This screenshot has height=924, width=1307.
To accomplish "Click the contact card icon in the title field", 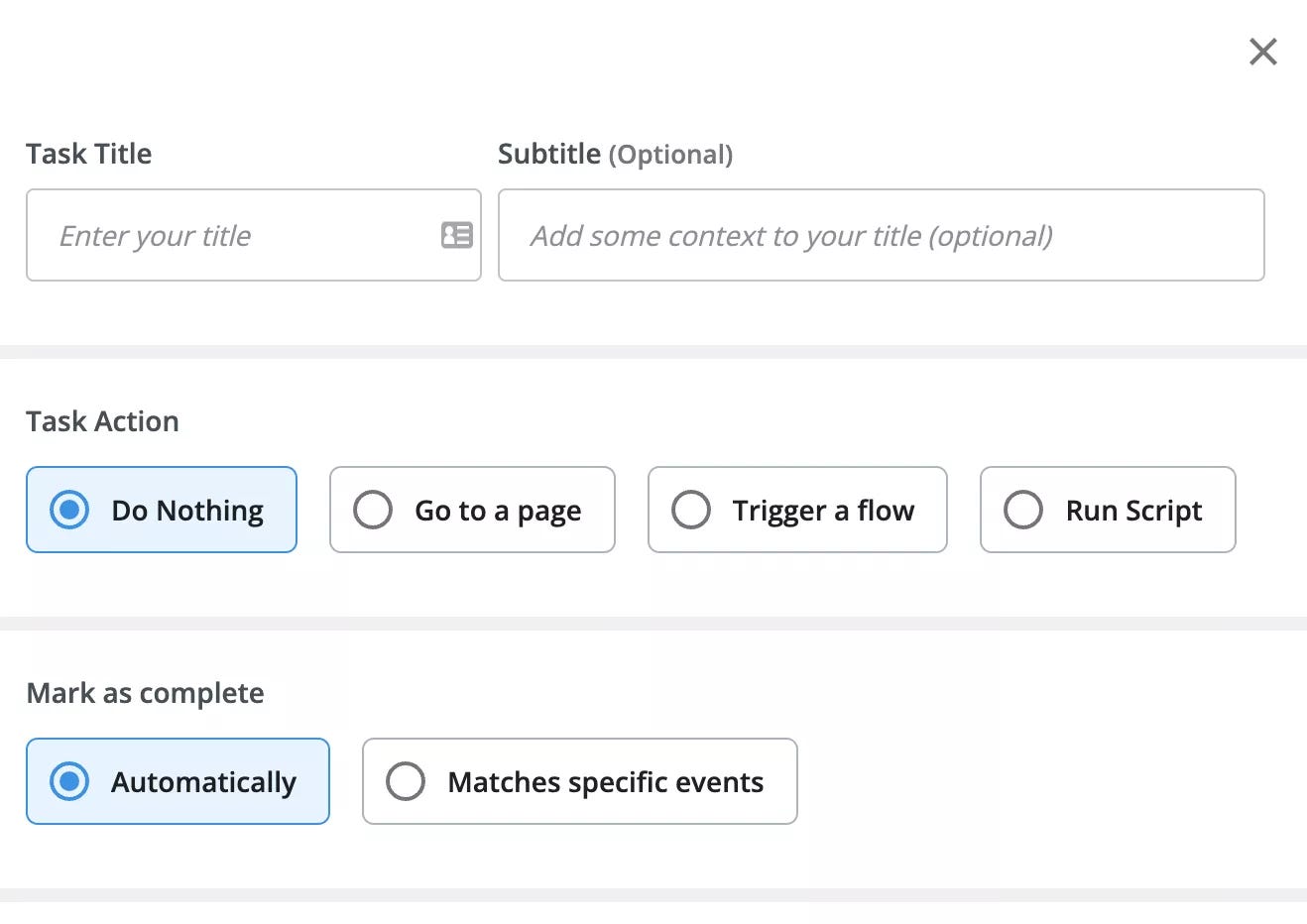I will (x=456, y=235).
